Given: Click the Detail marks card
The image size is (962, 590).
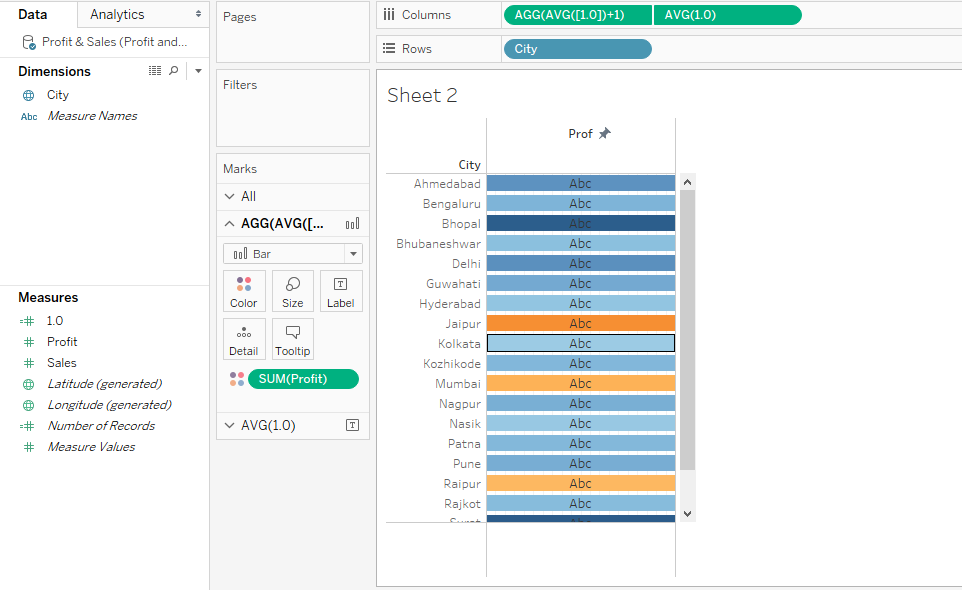Looking at the screenshot, I should coord(244,339).
